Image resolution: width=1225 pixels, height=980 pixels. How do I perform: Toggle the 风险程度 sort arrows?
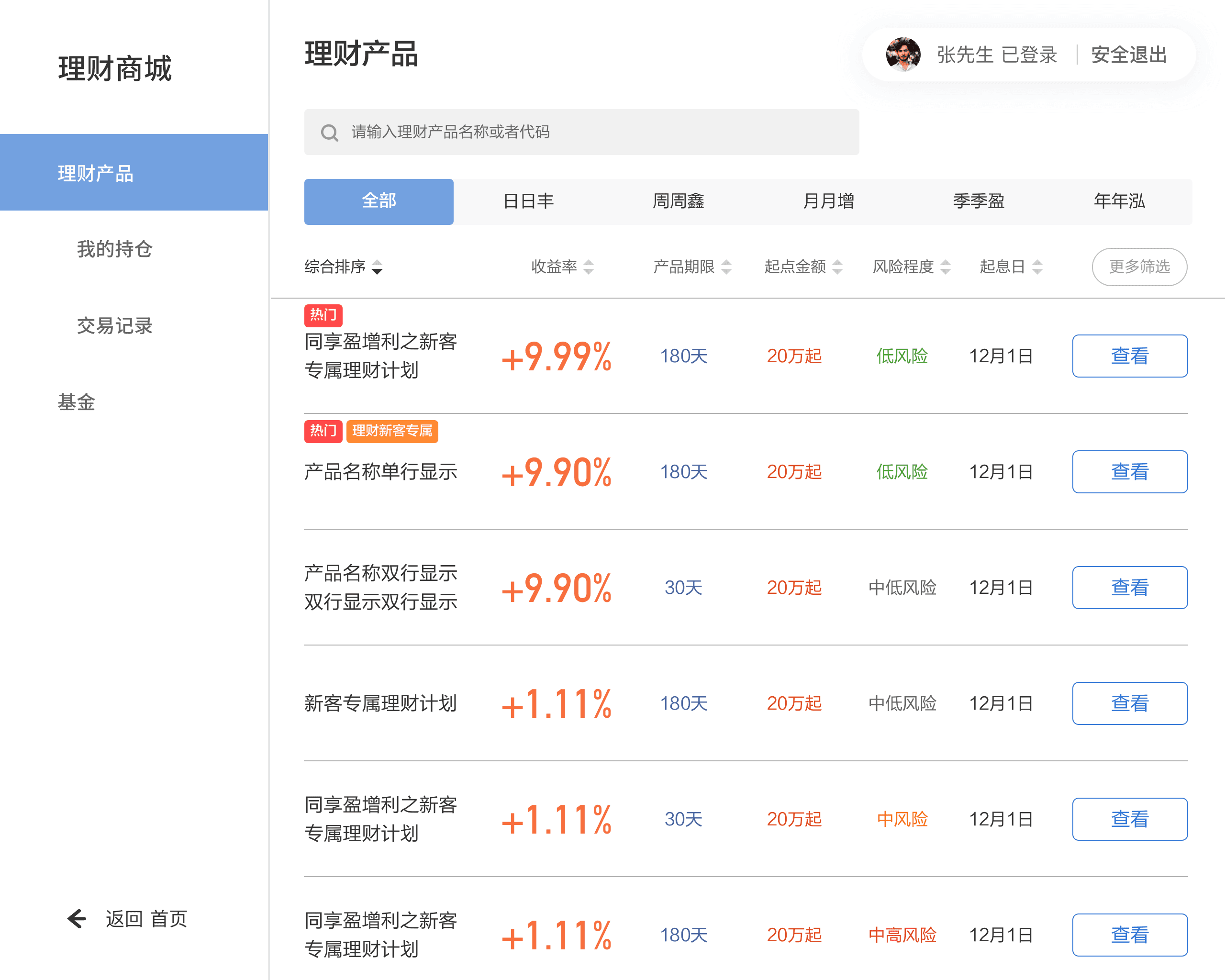946,267
